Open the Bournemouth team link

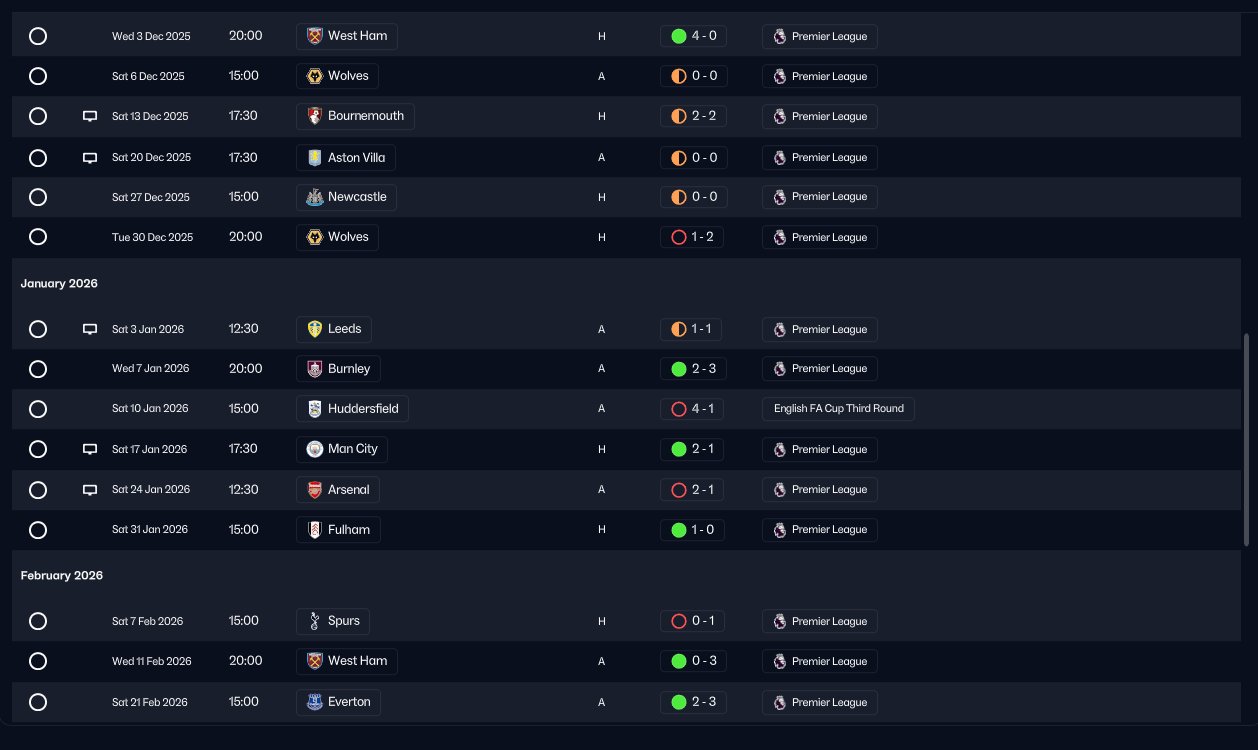tap(365, 116)
